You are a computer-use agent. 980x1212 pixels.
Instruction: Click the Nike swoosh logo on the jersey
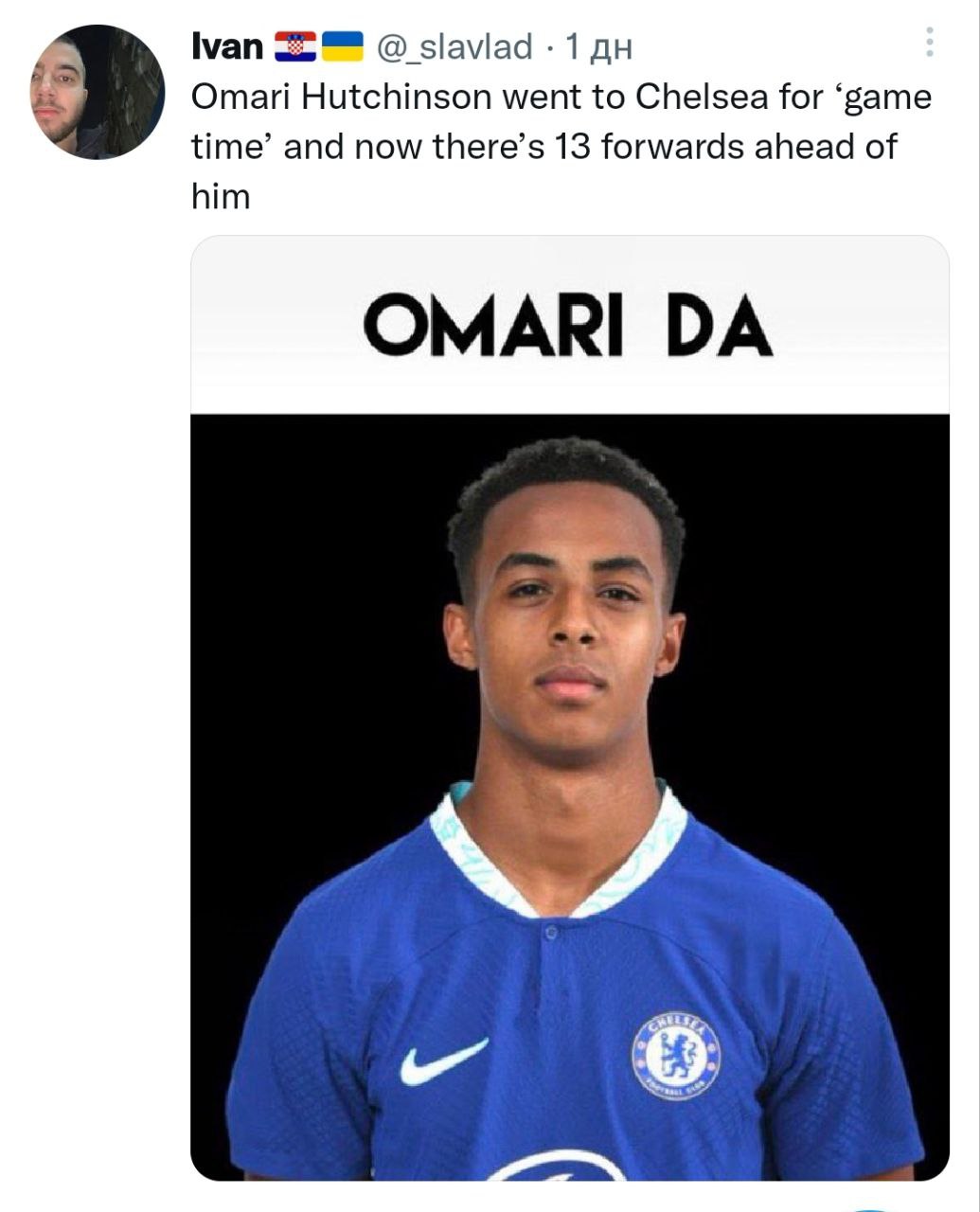pyautogui.click(x=442, y=1062)
